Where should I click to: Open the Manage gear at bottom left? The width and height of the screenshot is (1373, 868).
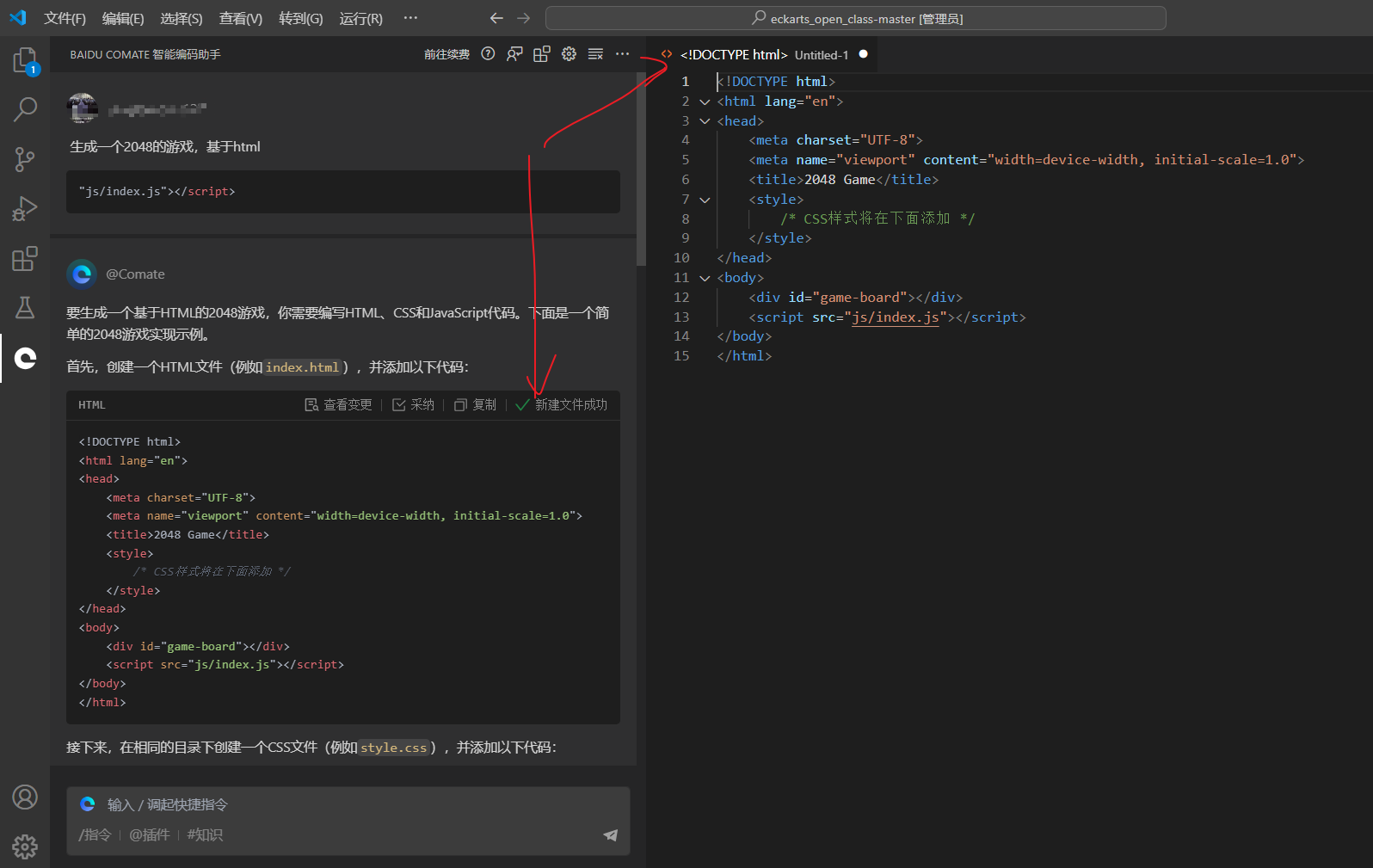pyautogui.click(x=25, y=847)
